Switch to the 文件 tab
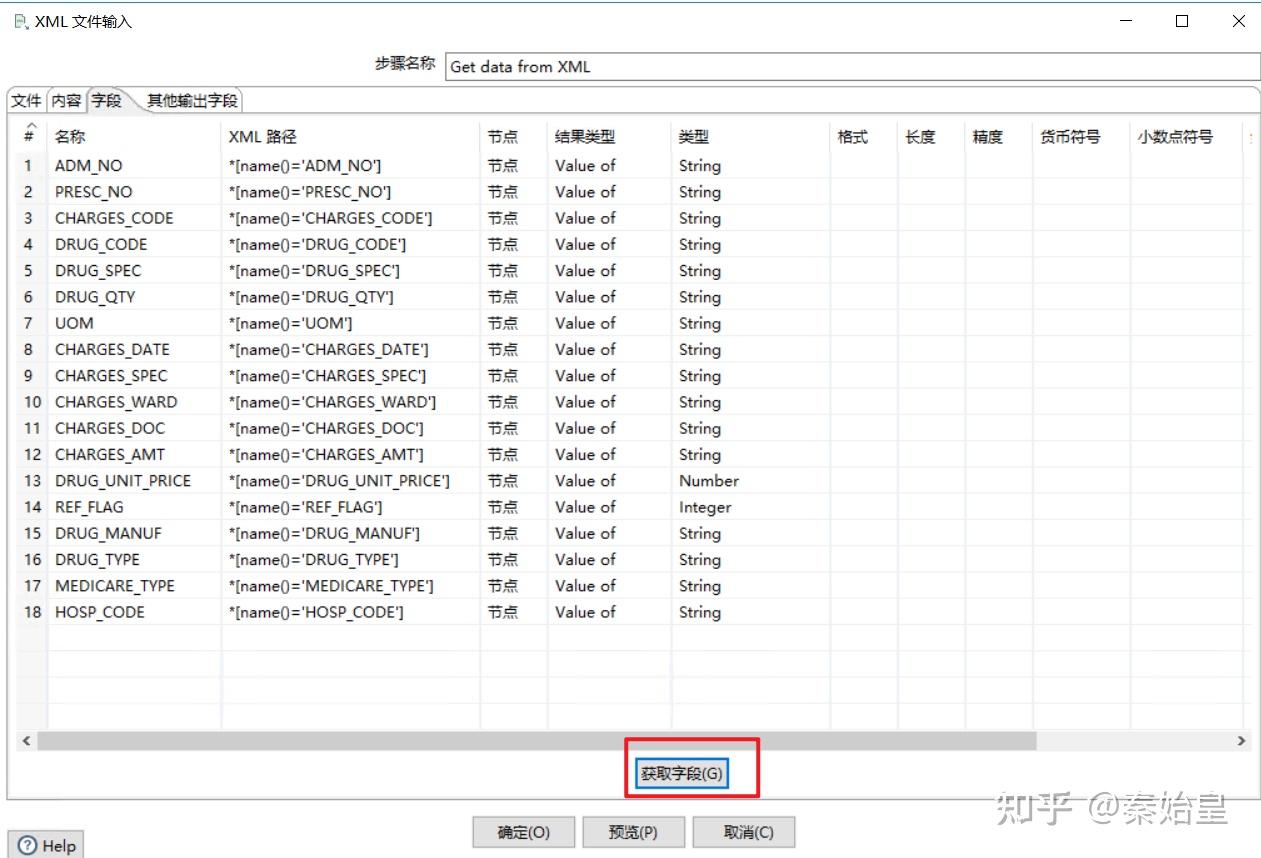1261x858 pixels. pyautogui.click(x=25, y=100)
